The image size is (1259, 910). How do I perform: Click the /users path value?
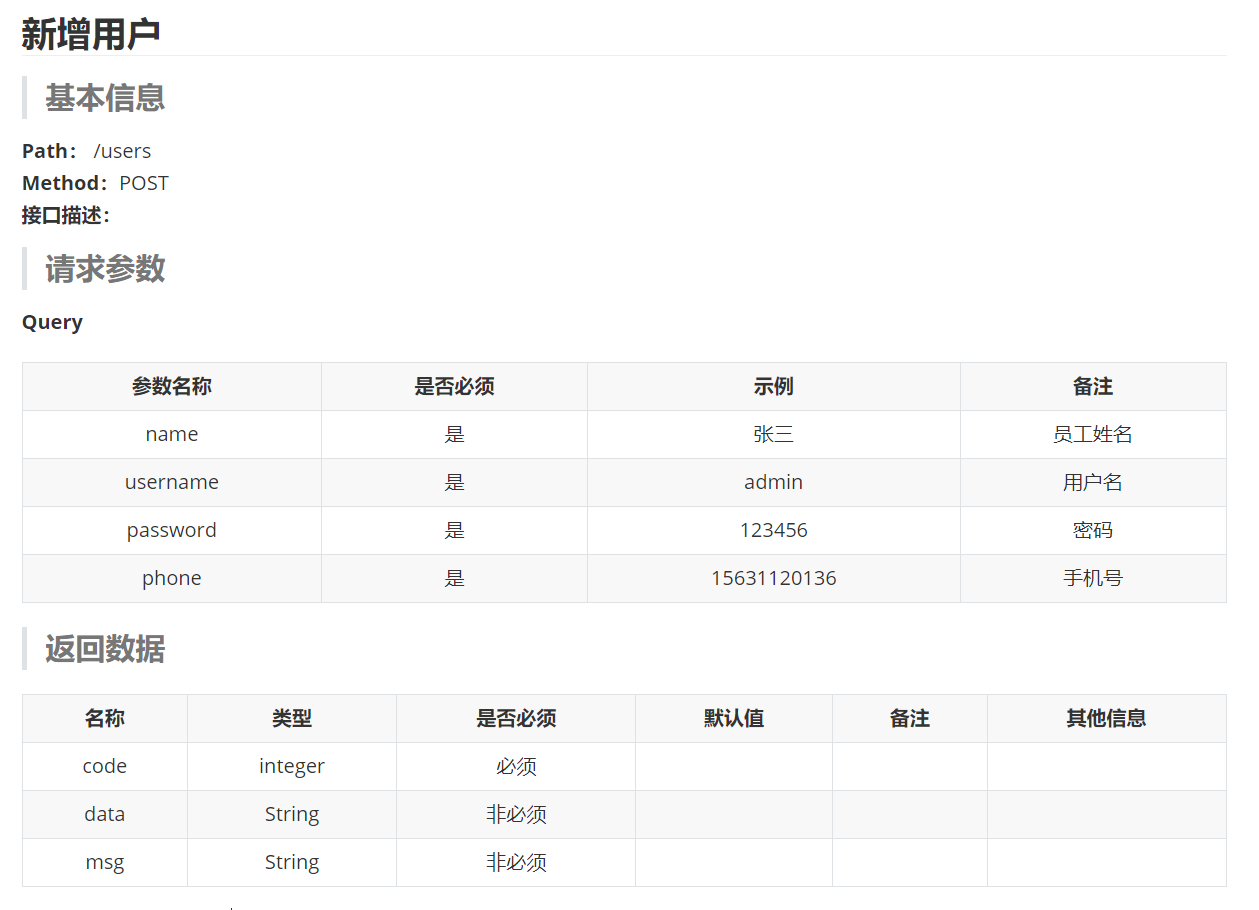122,151
